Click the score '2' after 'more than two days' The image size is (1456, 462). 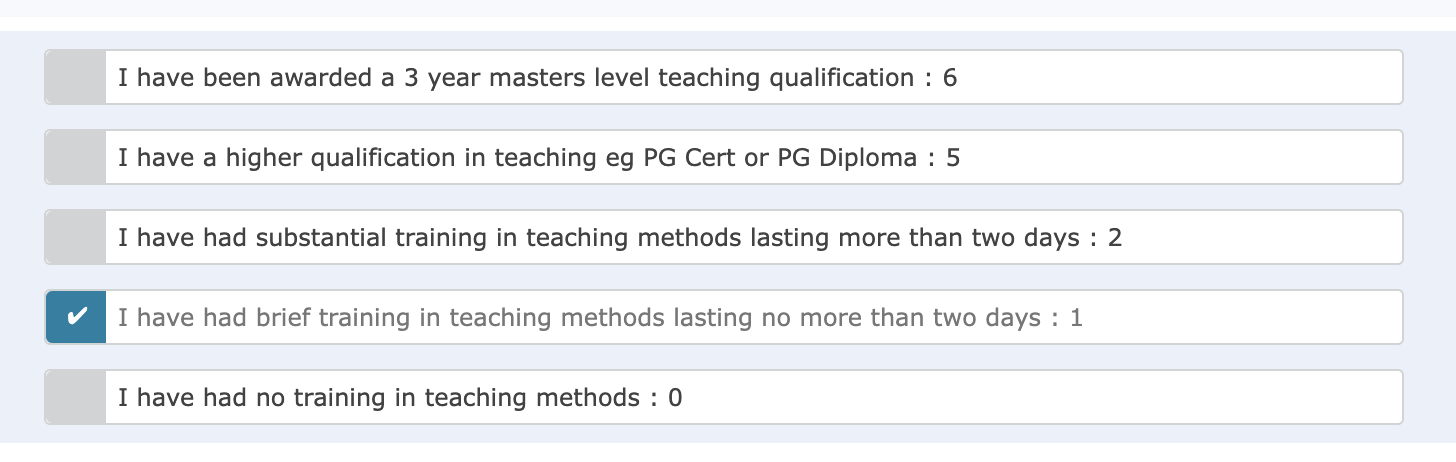(1115, 237)
